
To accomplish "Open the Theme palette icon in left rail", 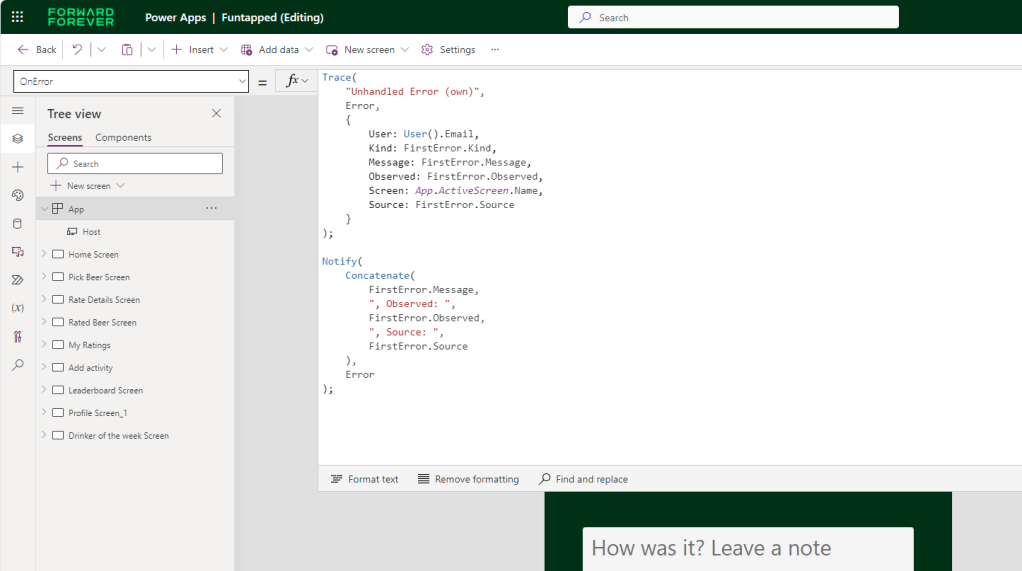I will 17,195.
